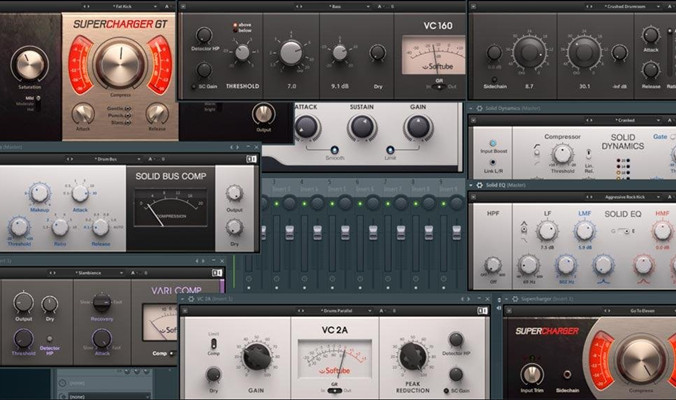Screen dimensions: 676x400
Task: Click the VC 160 header menu icon
Action: (x=183, y=6)
